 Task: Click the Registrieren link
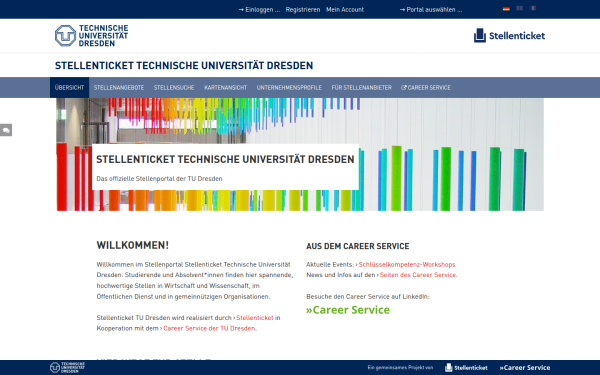click(x=303, y=10)
